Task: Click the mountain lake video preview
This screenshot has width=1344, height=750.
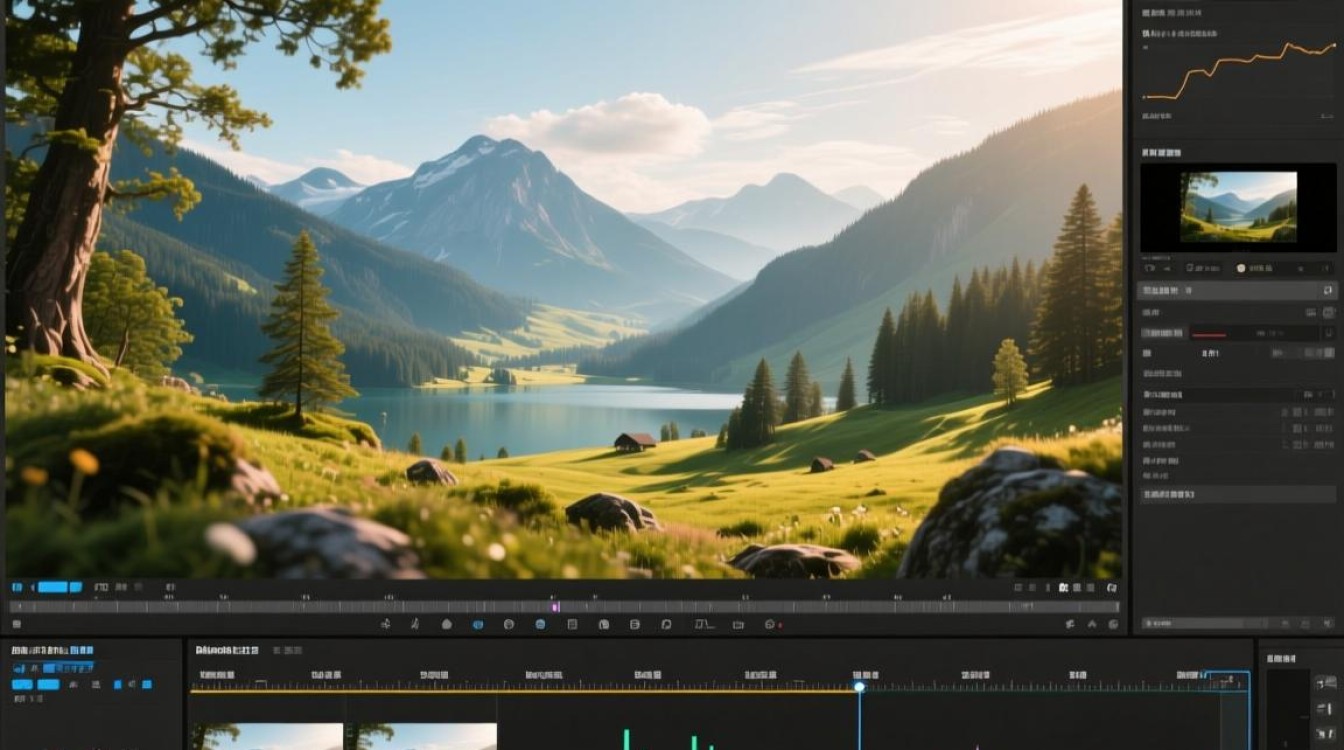Action: [564, 289]
